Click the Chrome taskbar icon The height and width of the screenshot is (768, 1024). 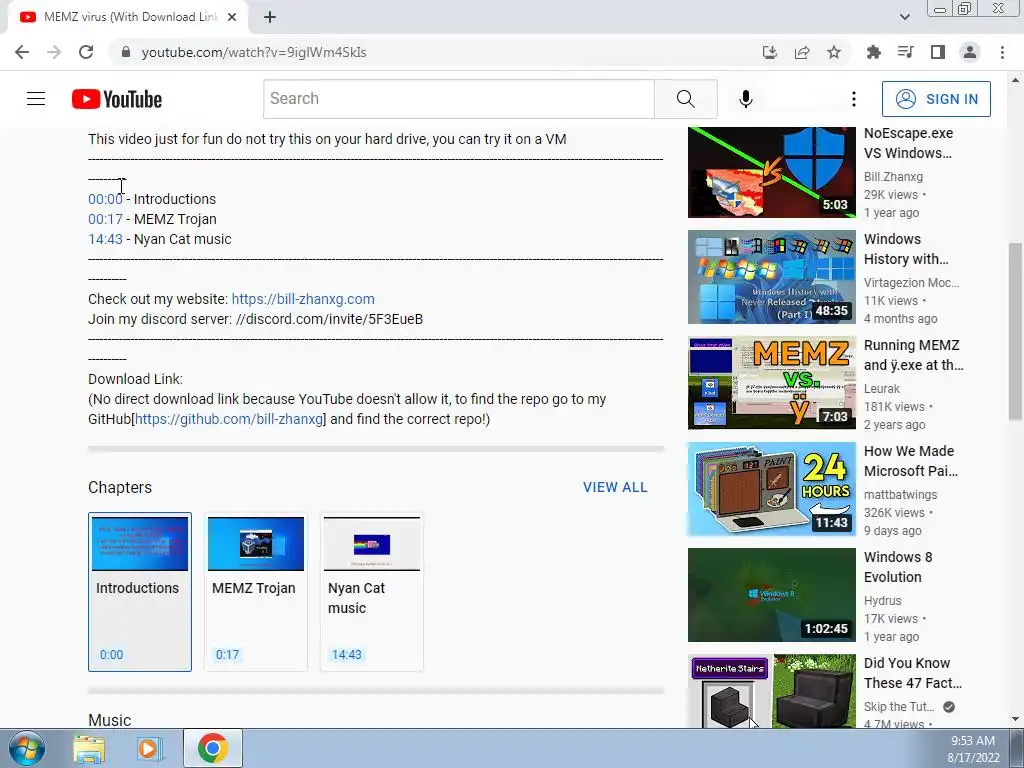tap(213, 748)
